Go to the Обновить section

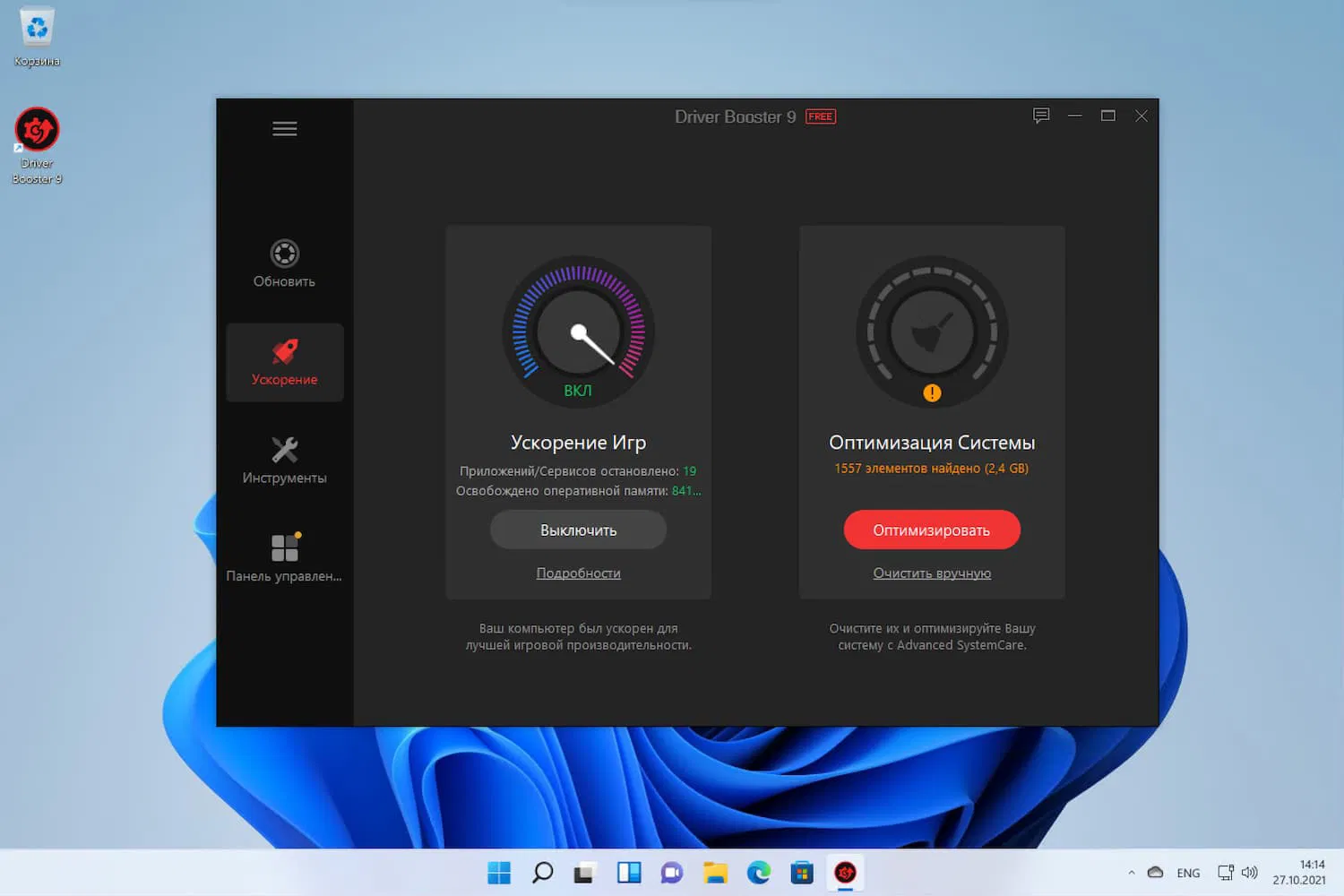point(284,263)
